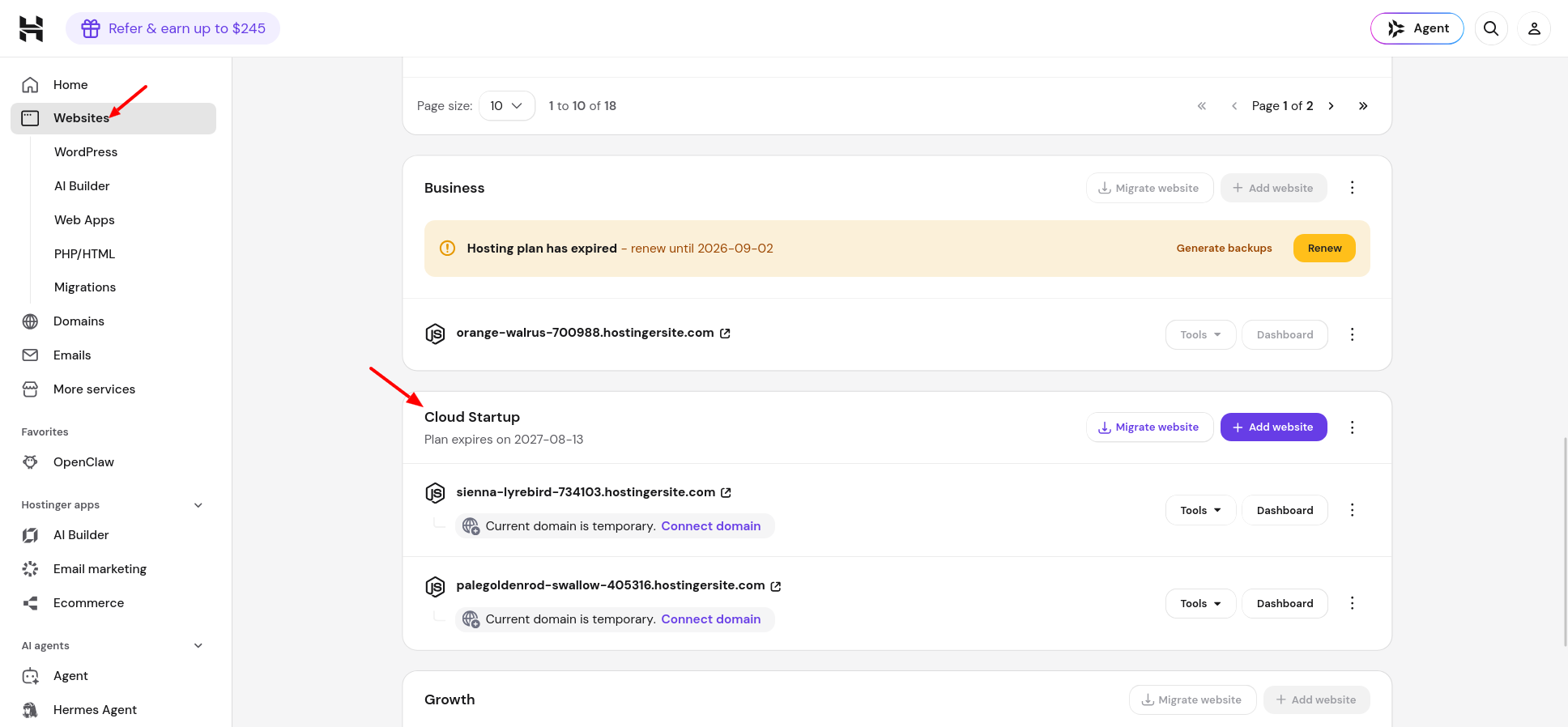Open PHP/HTML submenu item
This screenshot has width=1568, height=727.
84,254
